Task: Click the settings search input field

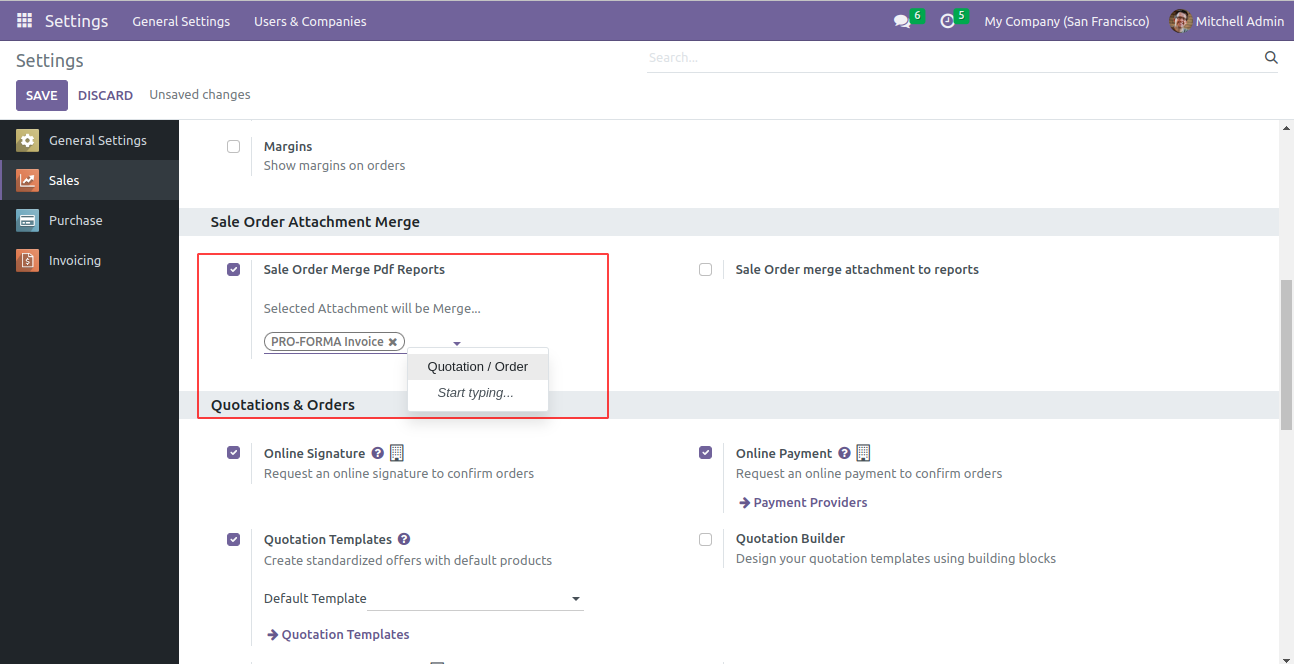Action: [953, 58]
